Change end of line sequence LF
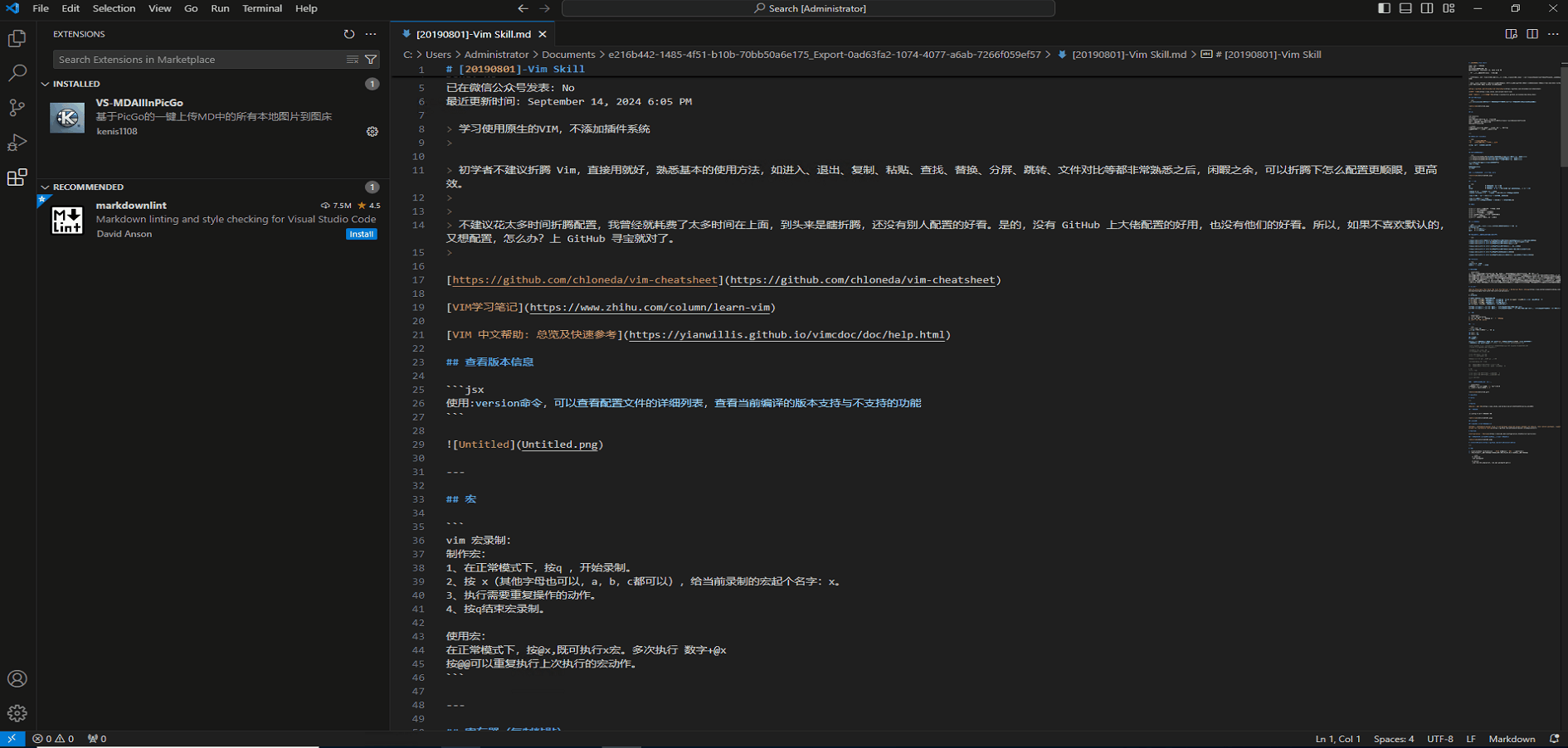 click(x=1471, y=738)
